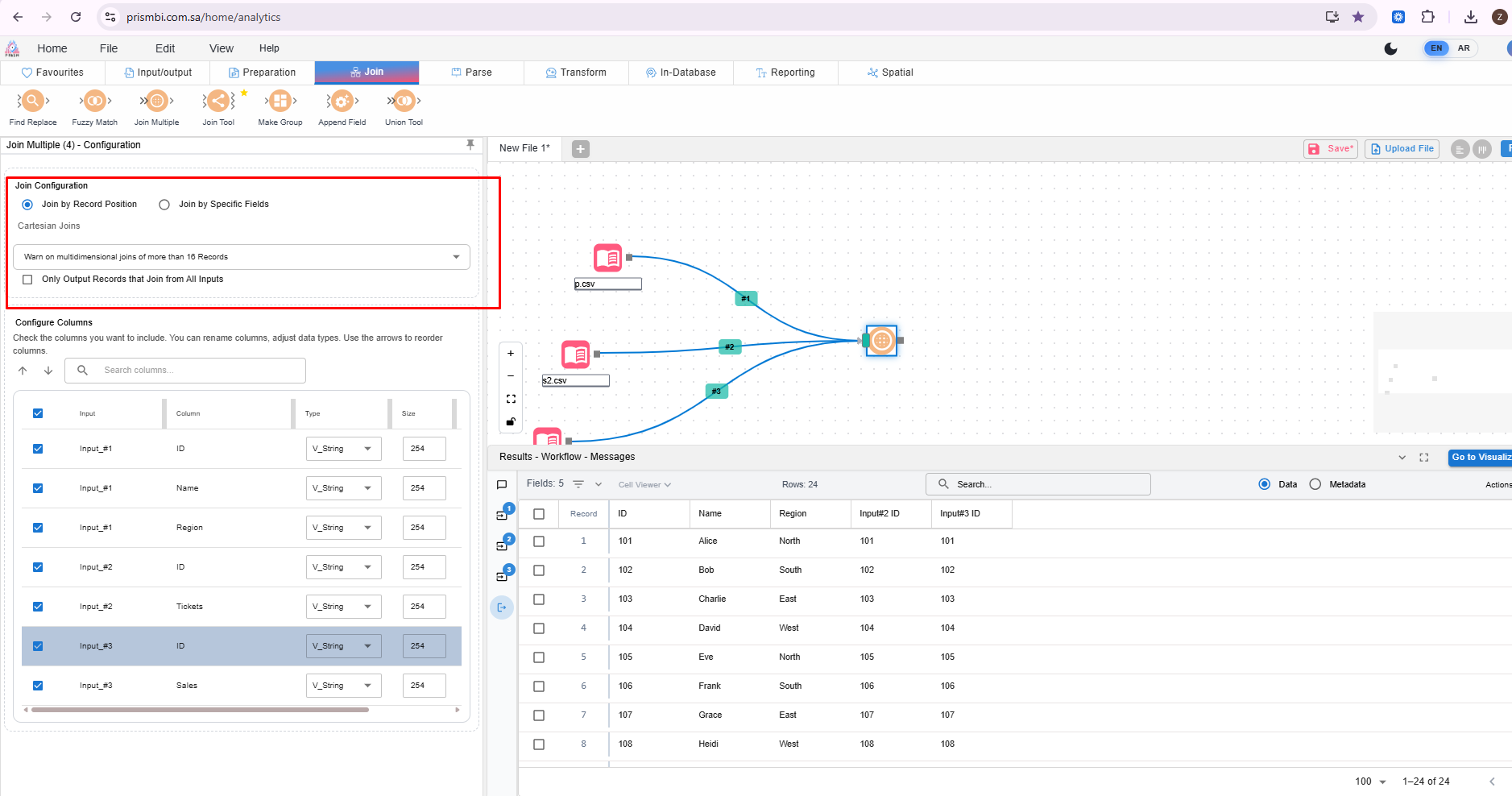Select the Find Replace tool
This screenshot has width=1512, height=796.
coord(32,102)
